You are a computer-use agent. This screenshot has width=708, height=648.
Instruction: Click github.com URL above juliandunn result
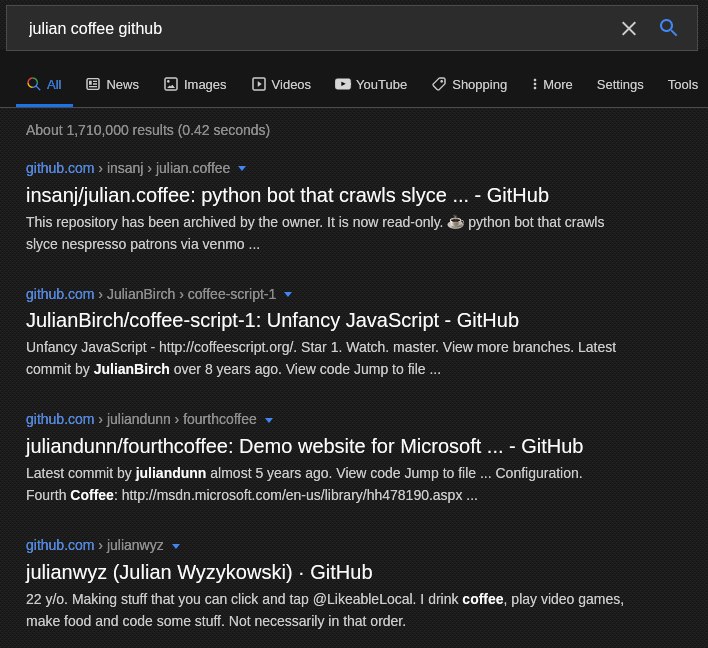pyautogui.click(x=60, y=419)
